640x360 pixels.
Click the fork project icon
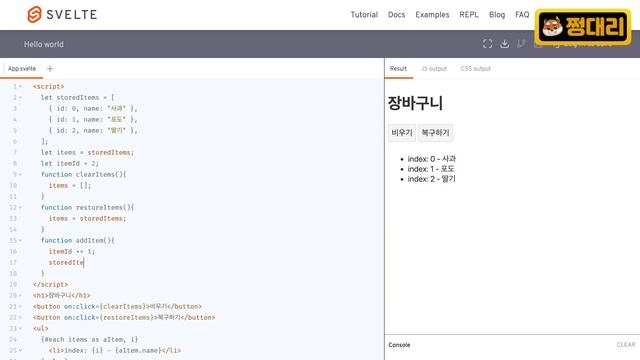tap(521, 44)
